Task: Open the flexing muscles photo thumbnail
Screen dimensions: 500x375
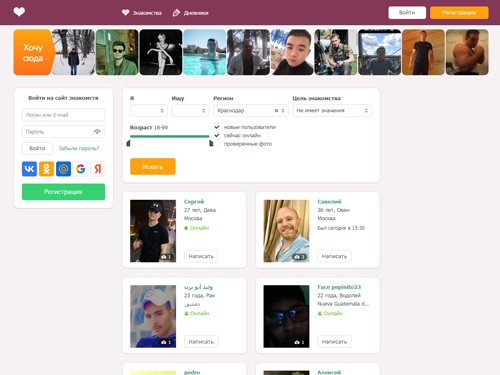Action: pos(467,52)
